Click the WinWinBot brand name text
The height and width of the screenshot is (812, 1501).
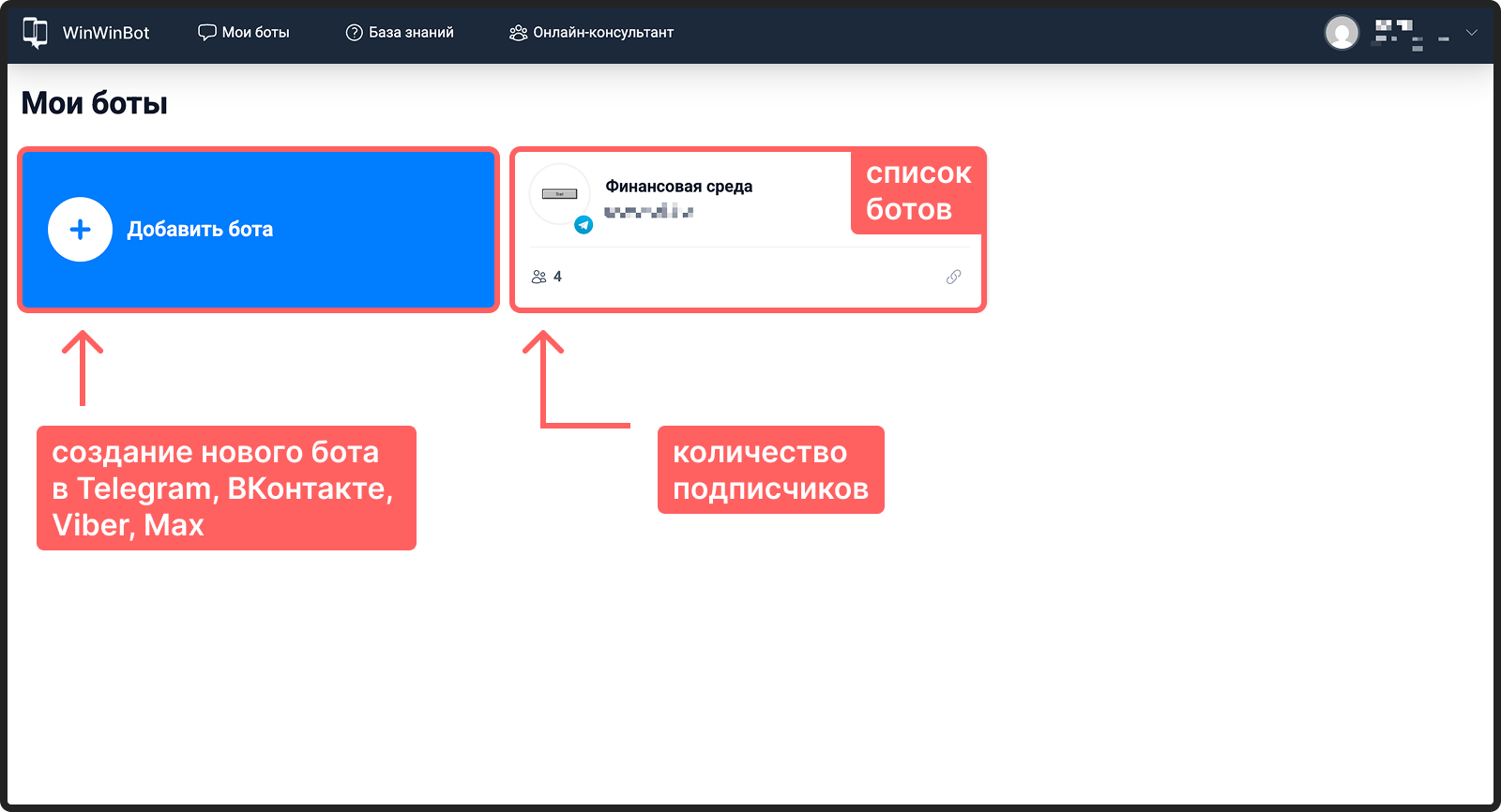[x=106, y=33]
